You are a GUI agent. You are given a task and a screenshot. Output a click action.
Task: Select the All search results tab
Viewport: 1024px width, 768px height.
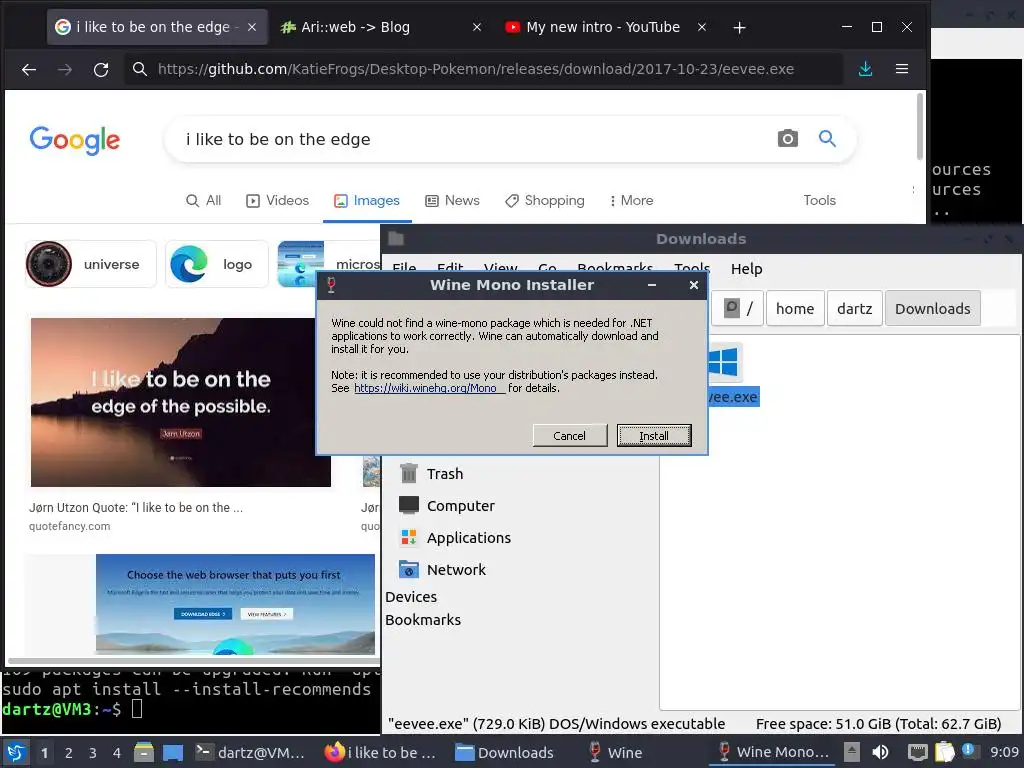pyautogui.click(x=203, y=200)
